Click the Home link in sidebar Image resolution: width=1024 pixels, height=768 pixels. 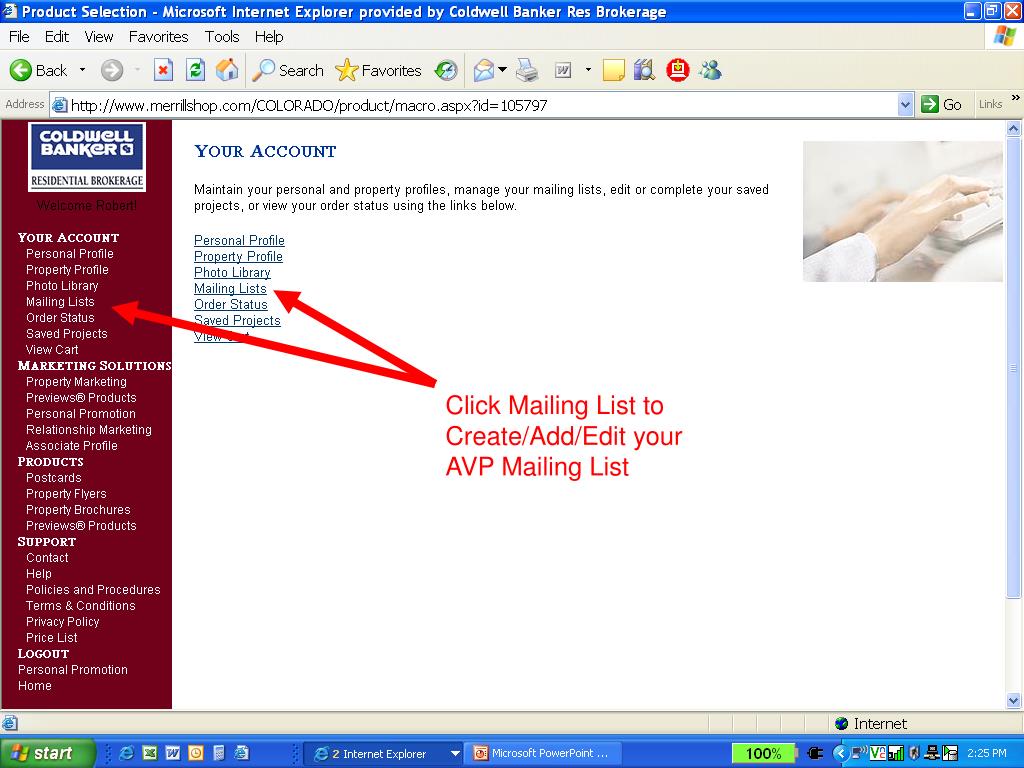click(35, 686)
